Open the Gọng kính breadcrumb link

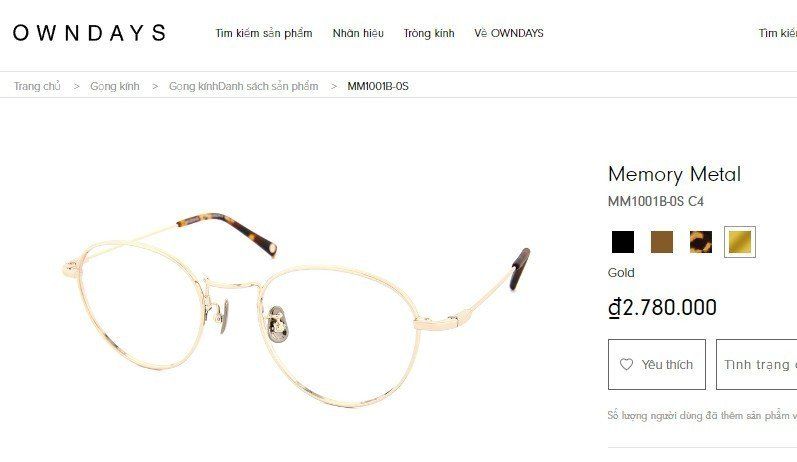(114, 86)
